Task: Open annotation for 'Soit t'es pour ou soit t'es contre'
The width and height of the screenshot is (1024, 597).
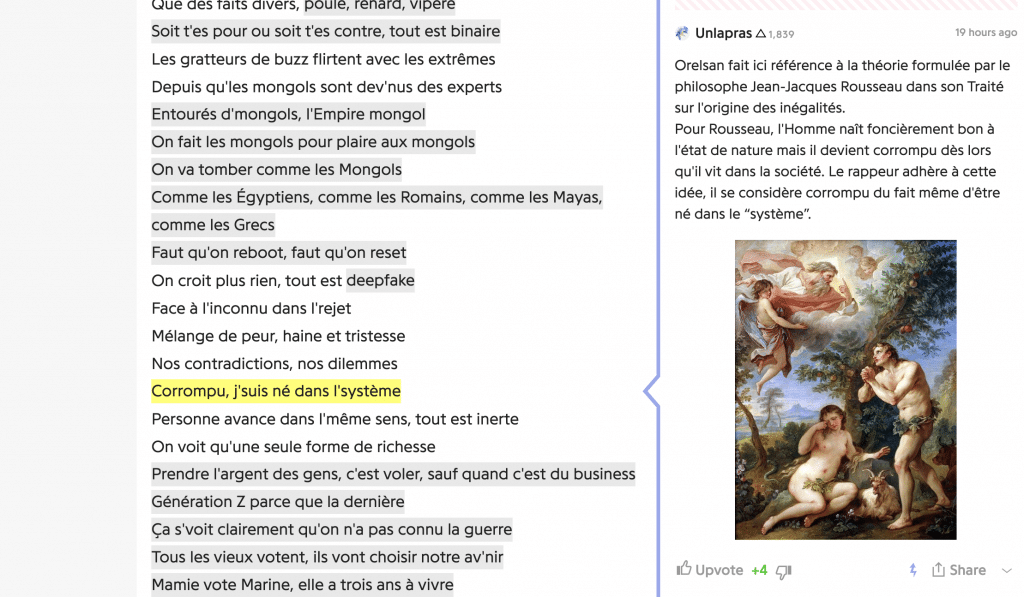Action: pos(325,31)
